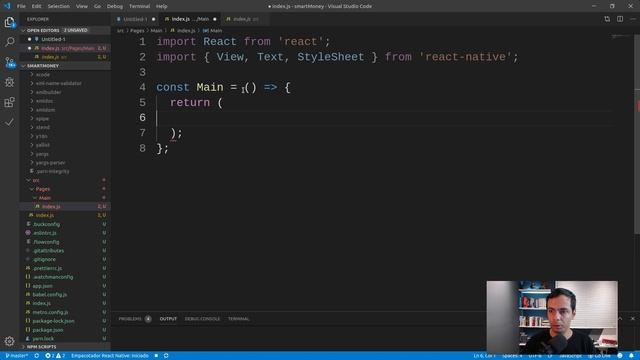This screenshot has width=640, height=360.
Task: Open the View menu
Action: 82,6
